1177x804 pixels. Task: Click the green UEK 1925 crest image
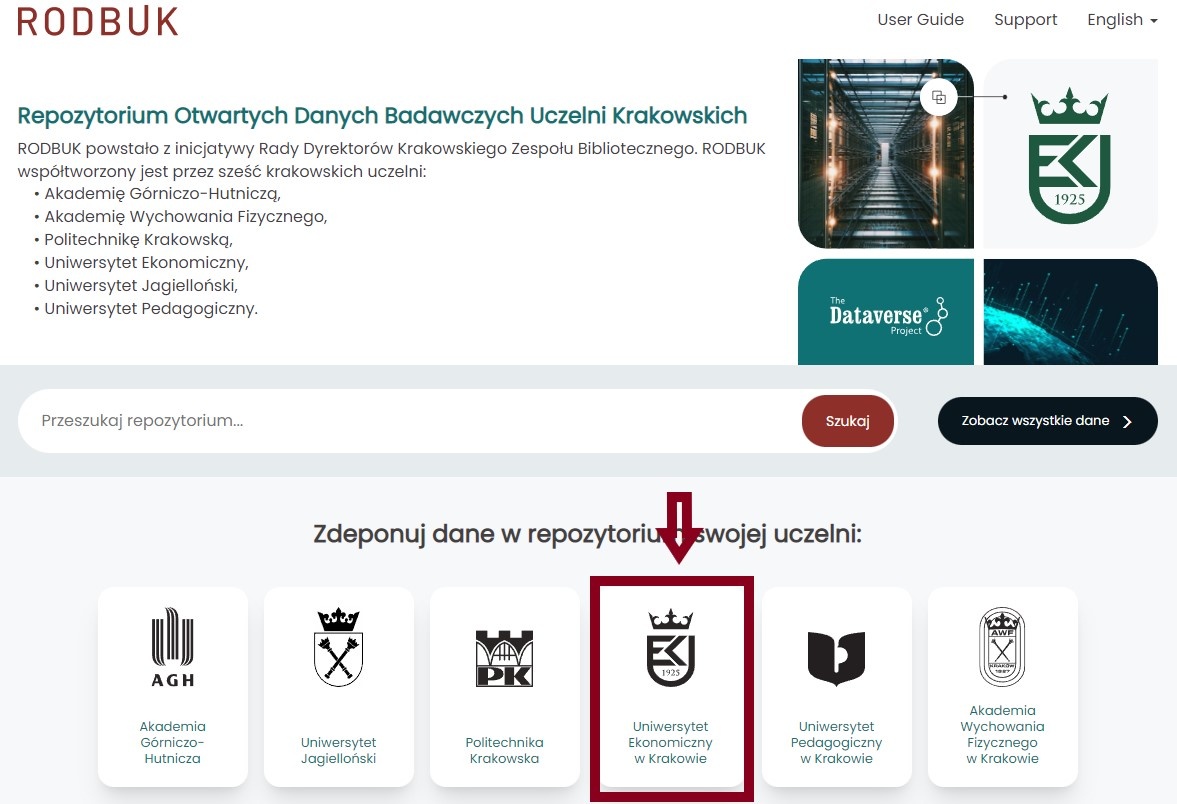point(1070,155)
